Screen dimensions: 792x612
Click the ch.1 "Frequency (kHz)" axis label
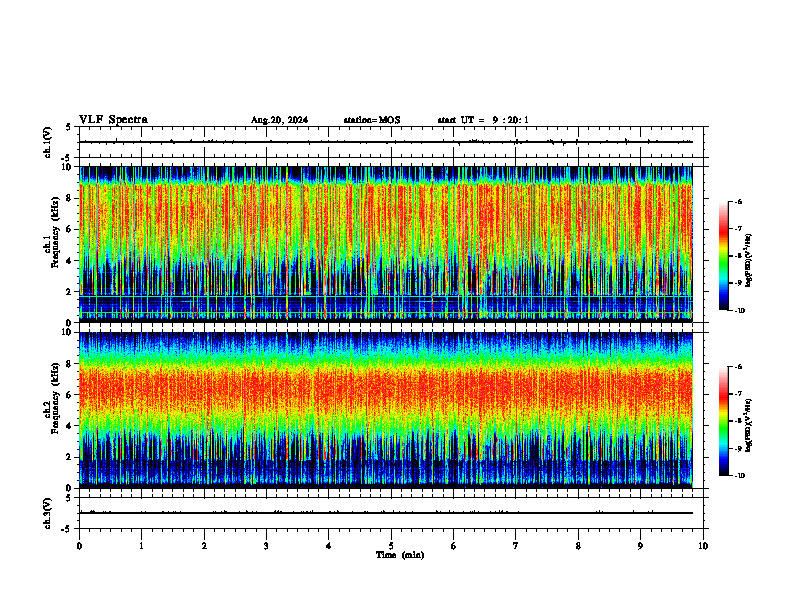(55, 233)
